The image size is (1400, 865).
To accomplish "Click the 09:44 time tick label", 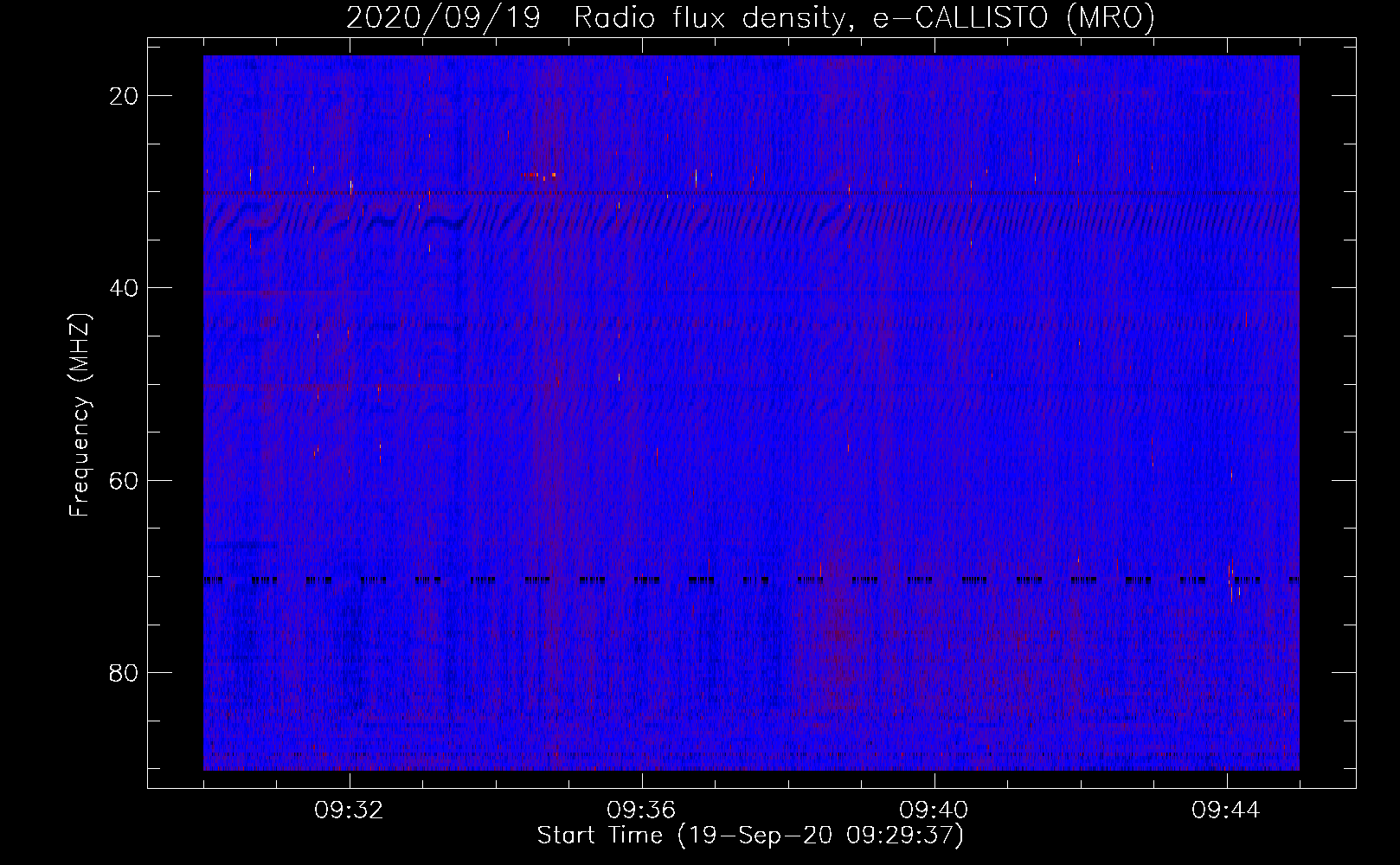I will [x=1227, y=811].
